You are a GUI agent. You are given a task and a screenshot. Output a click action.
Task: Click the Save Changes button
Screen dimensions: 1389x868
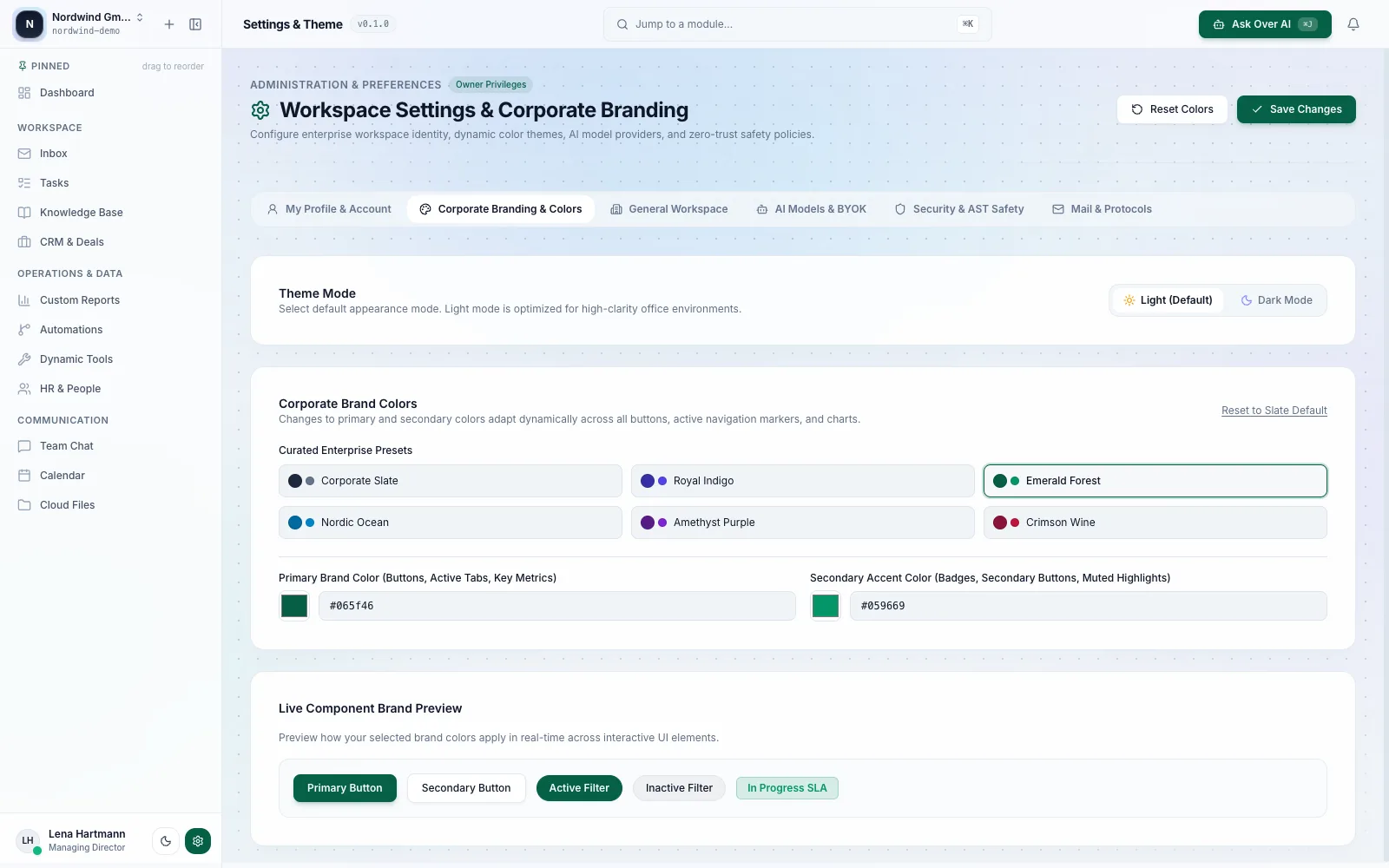coord(1296,109)
